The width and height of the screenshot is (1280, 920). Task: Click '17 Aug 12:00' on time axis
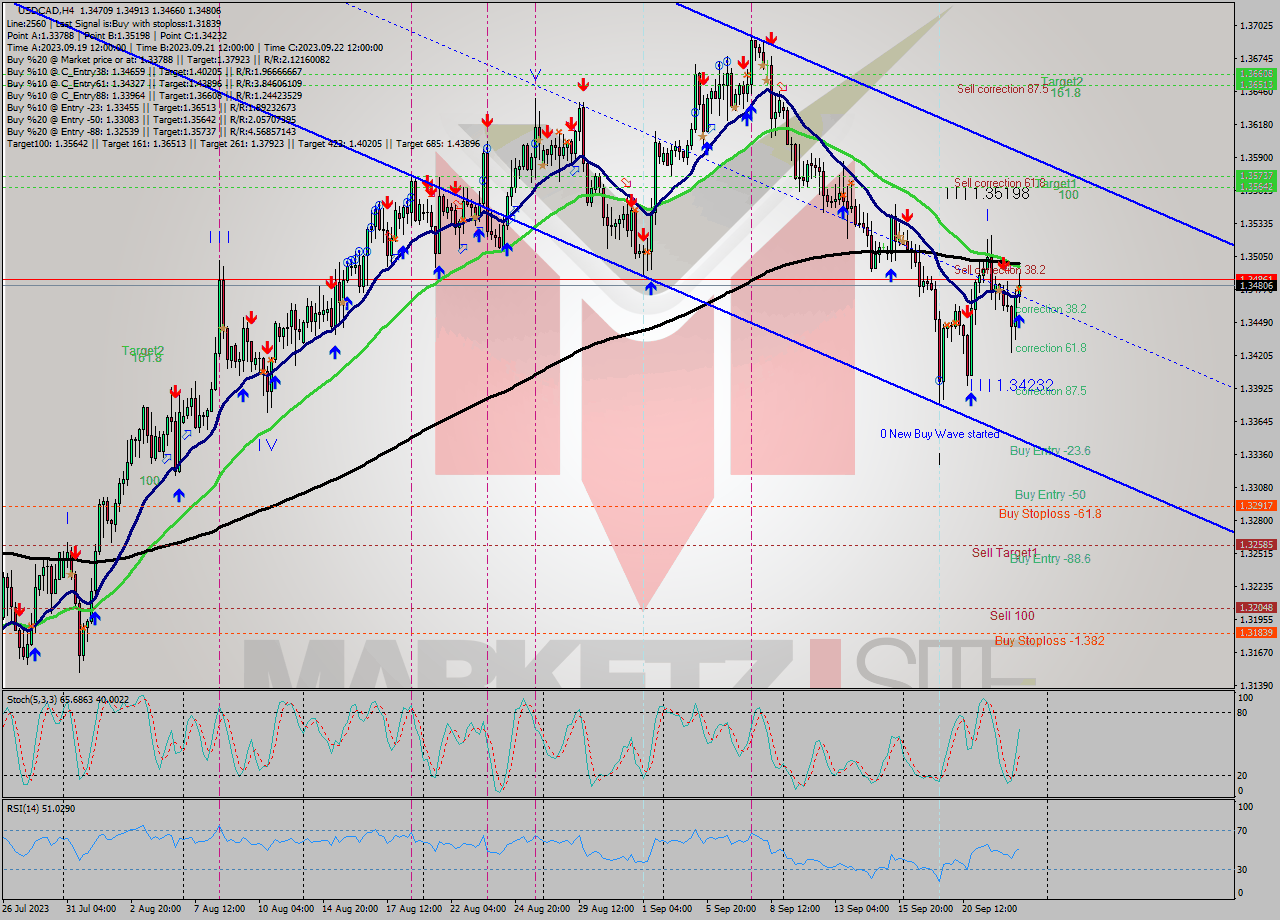pos(414,909)
